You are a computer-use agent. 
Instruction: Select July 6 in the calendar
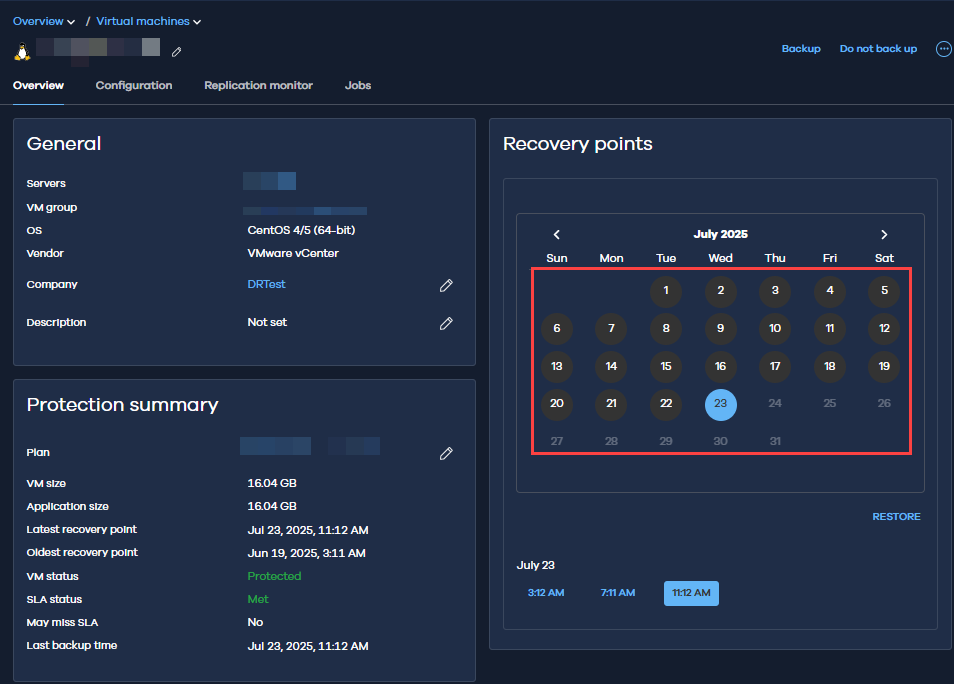click(557, 329)
